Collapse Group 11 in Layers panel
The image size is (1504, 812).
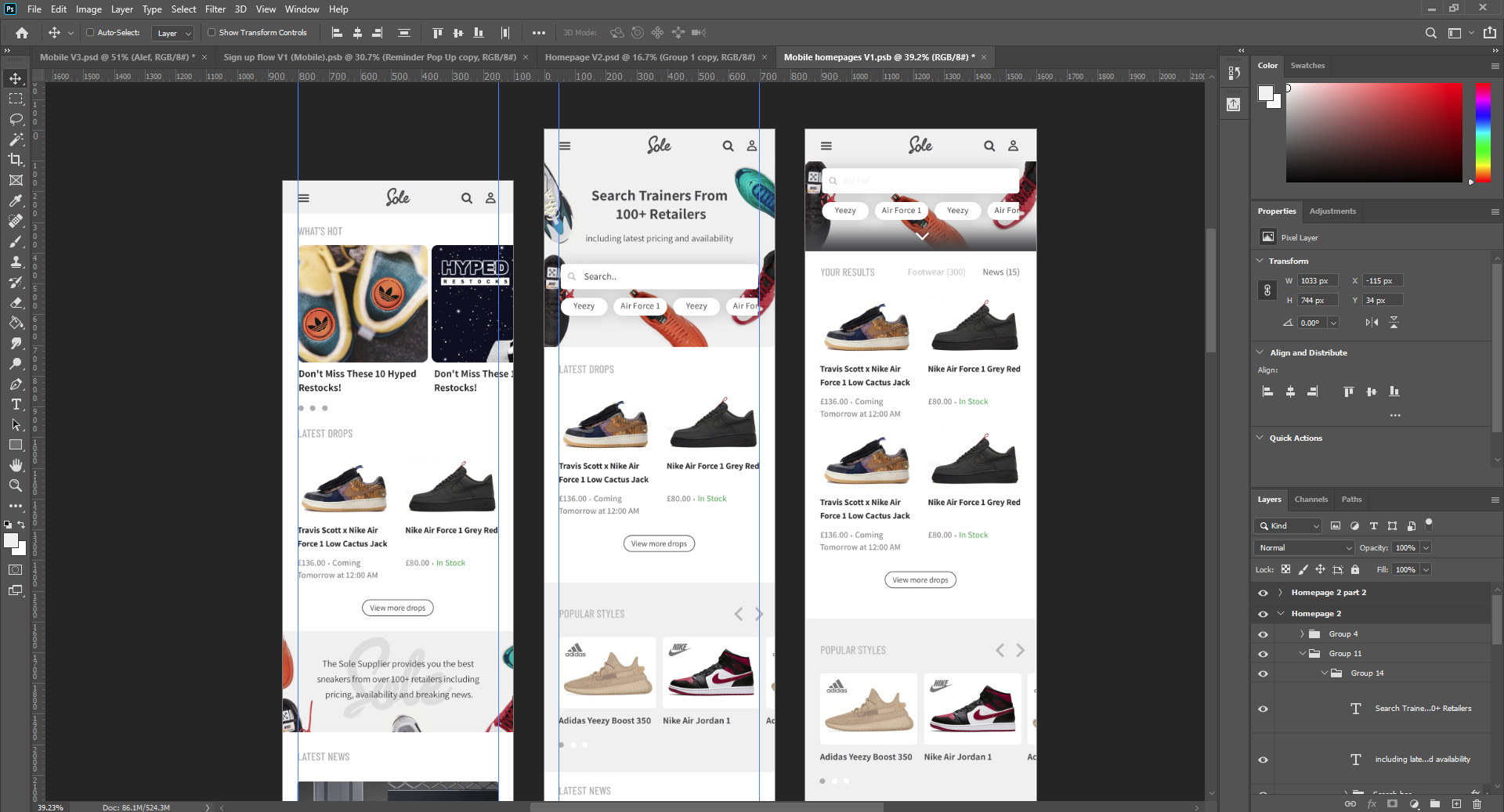tap(1302, 654)
